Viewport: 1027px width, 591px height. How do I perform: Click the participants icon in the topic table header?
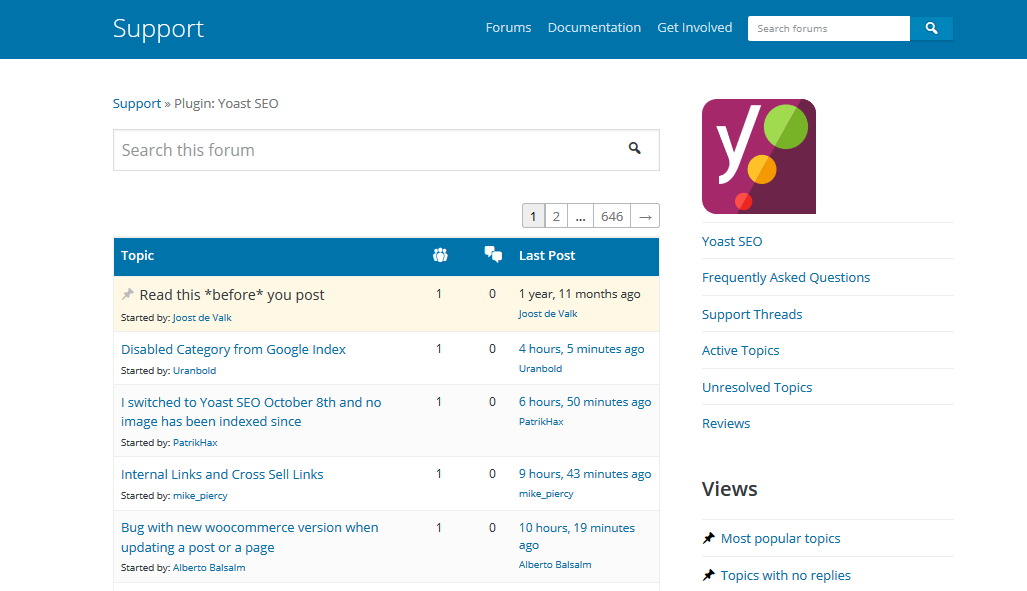click(x=440, y=255)
